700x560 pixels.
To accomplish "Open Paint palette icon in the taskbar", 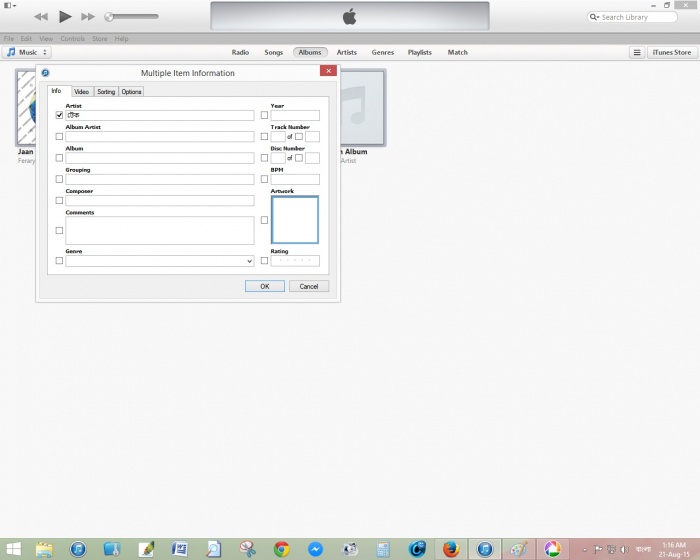I will [519, 549].
